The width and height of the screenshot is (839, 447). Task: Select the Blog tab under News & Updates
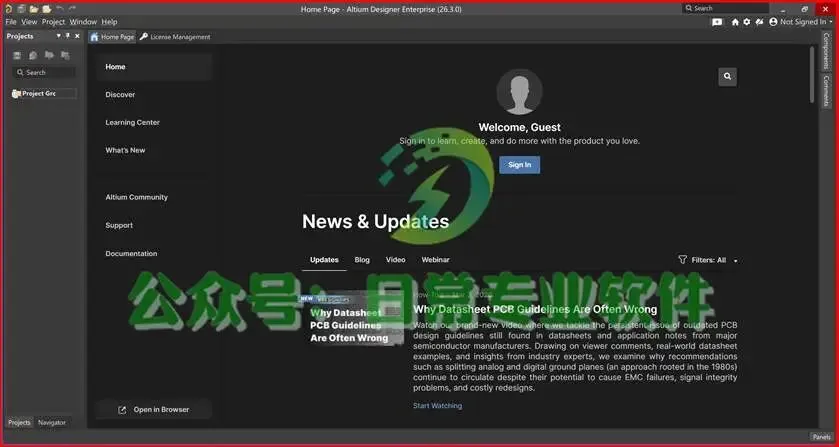coord(362,260)
